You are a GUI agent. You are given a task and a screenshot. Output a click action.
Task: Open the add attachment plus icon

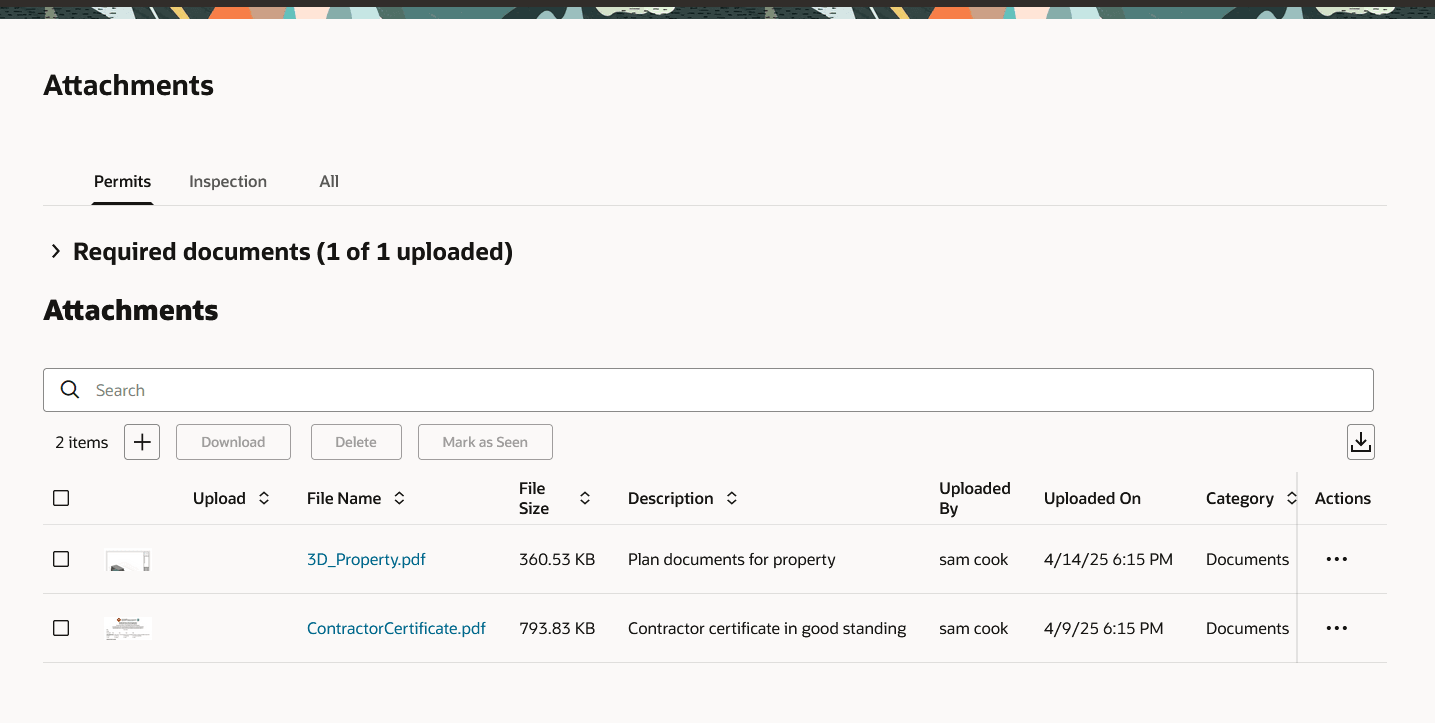[141, 441]
